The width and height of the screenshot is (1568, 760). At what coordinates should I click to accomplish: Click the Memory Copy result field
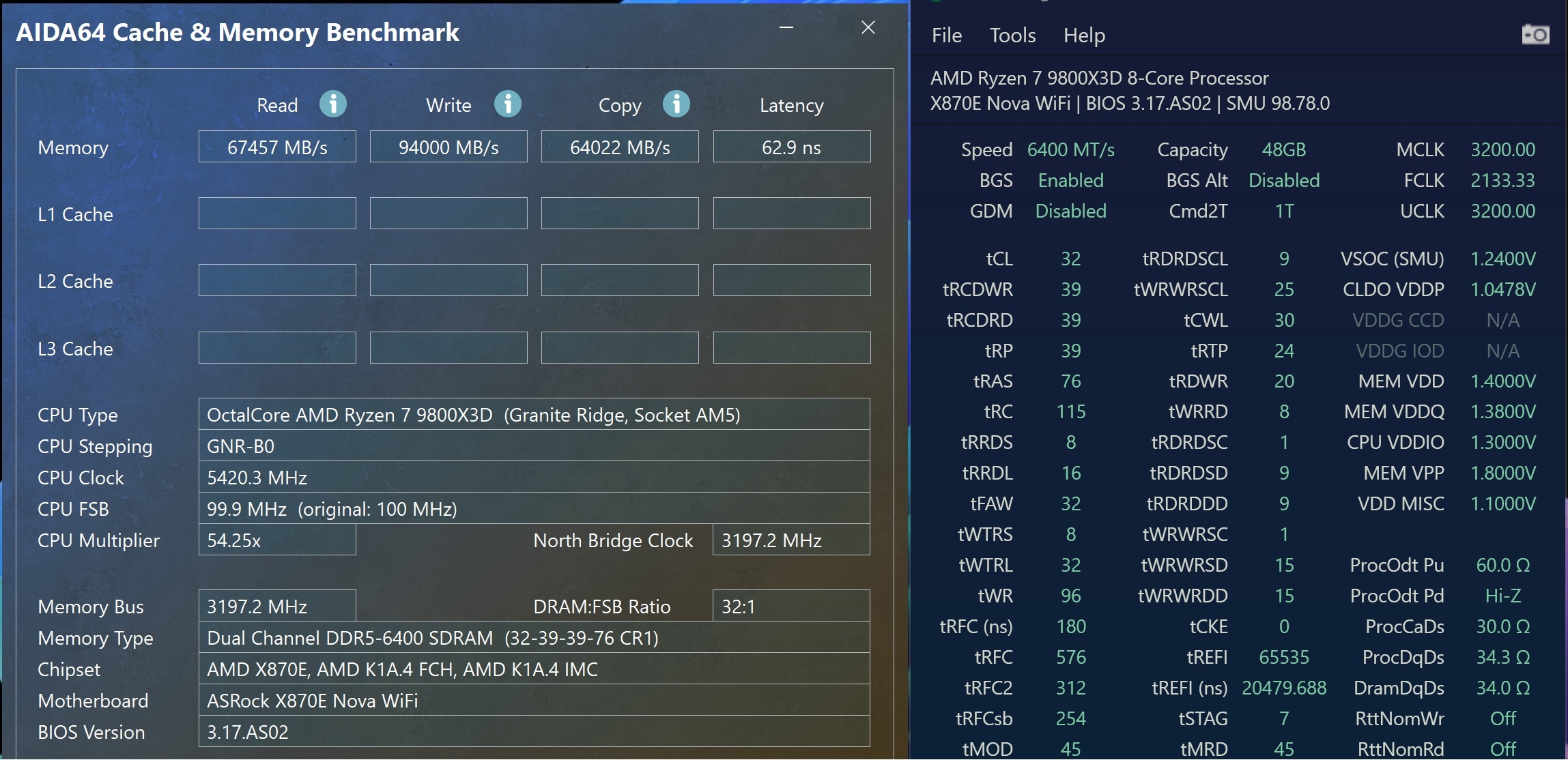pyautogui.click(x=620, y=147)
